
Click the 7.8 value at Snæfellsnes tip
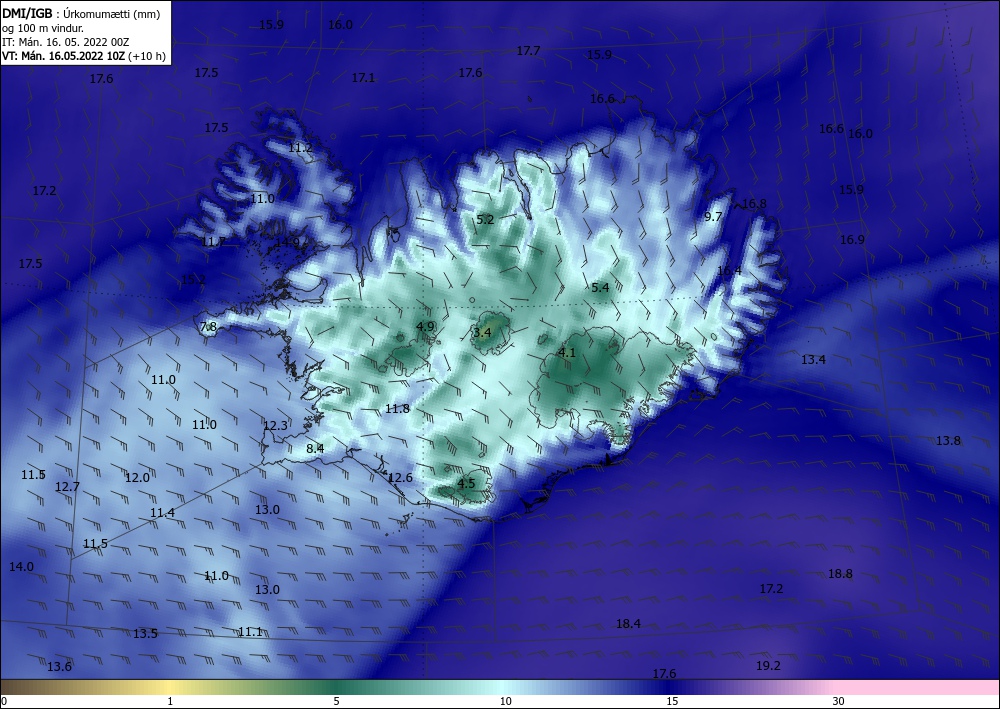pyautogui.click(x=209, y=326)
